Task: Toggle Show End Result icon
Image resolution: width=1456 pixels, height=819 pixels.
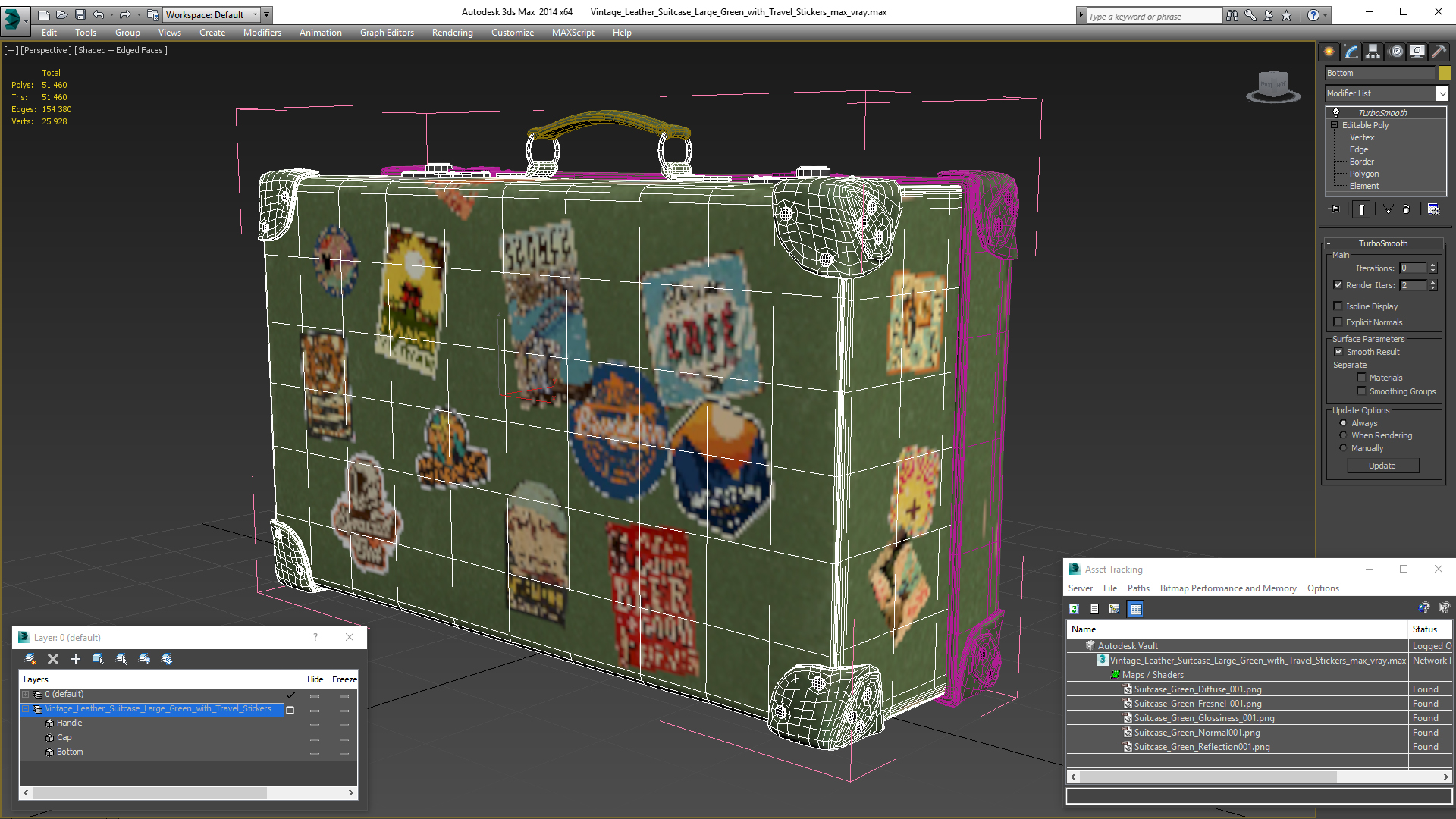Action: pyautogui.click(x=1362, y=209)
